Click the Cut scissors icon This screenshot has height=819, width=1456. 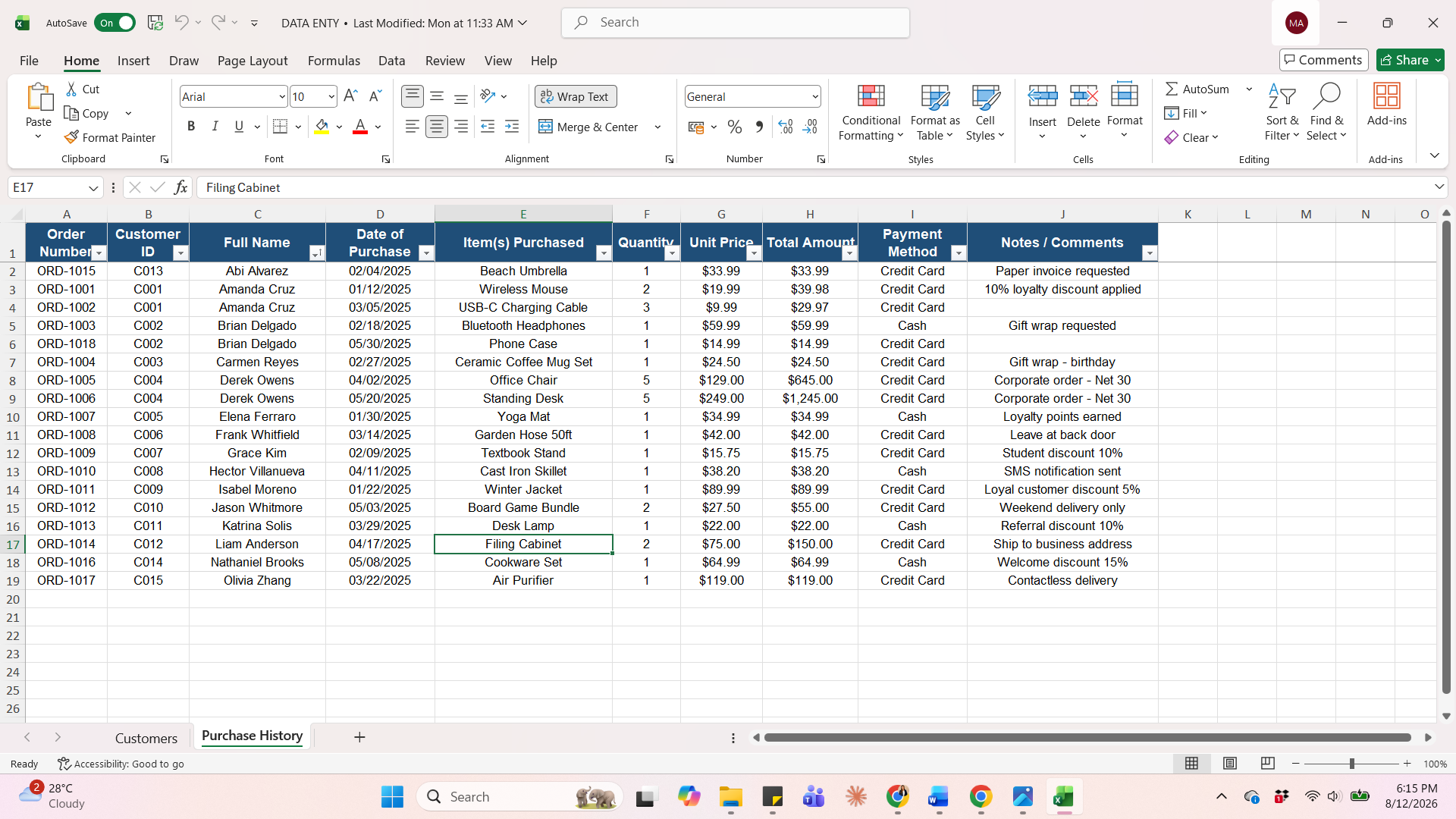pyautogui.click(x=71, y=89)
